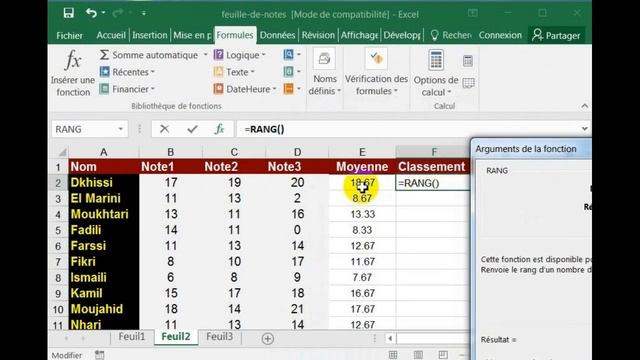Click the Name Box showing RANG

click(84, 129)
